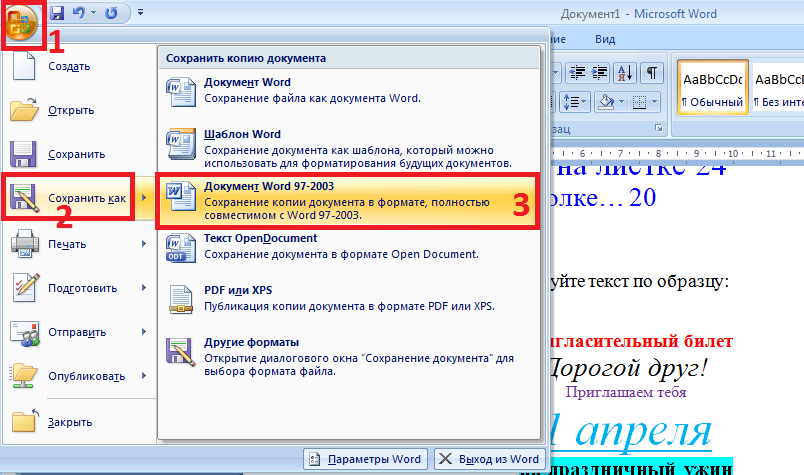The height and width of the screenshot is (475, 804).
Task: Click the 'апреля' text in the document
Action: [643, 431]
